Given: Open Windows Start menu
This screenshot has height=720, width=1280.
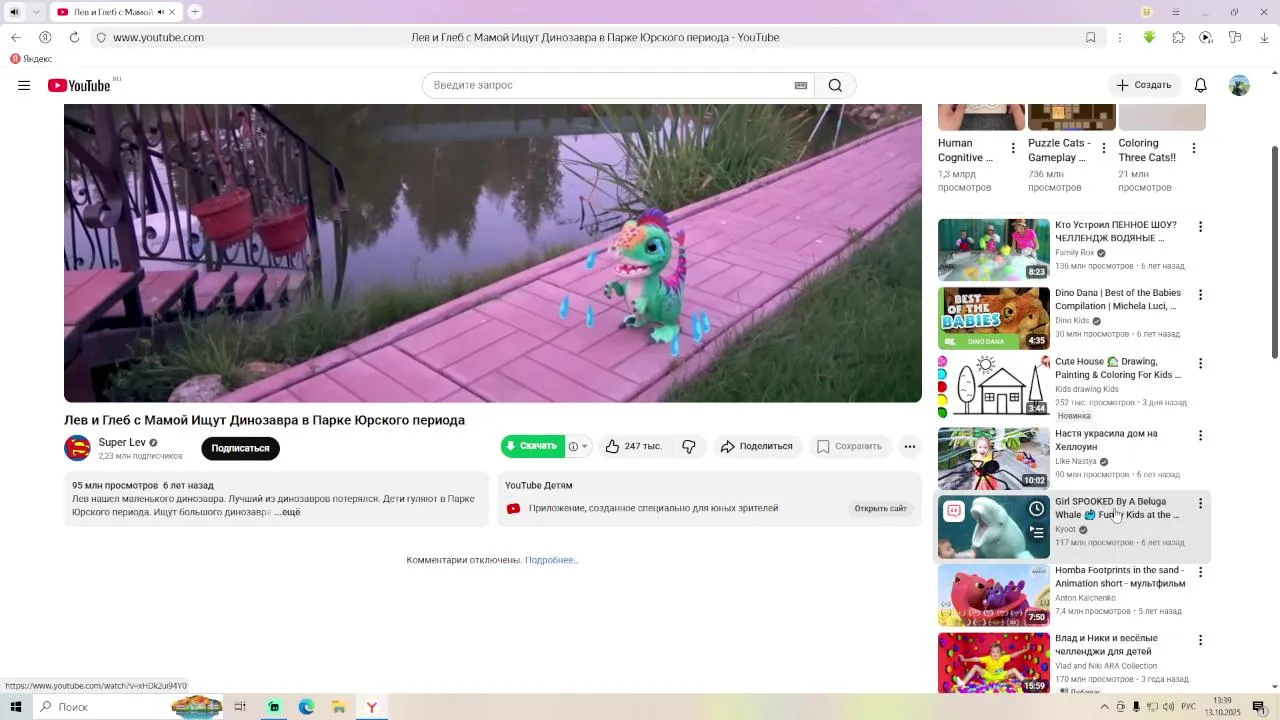Looking at the screenshot, I should [x=16, y=707].
